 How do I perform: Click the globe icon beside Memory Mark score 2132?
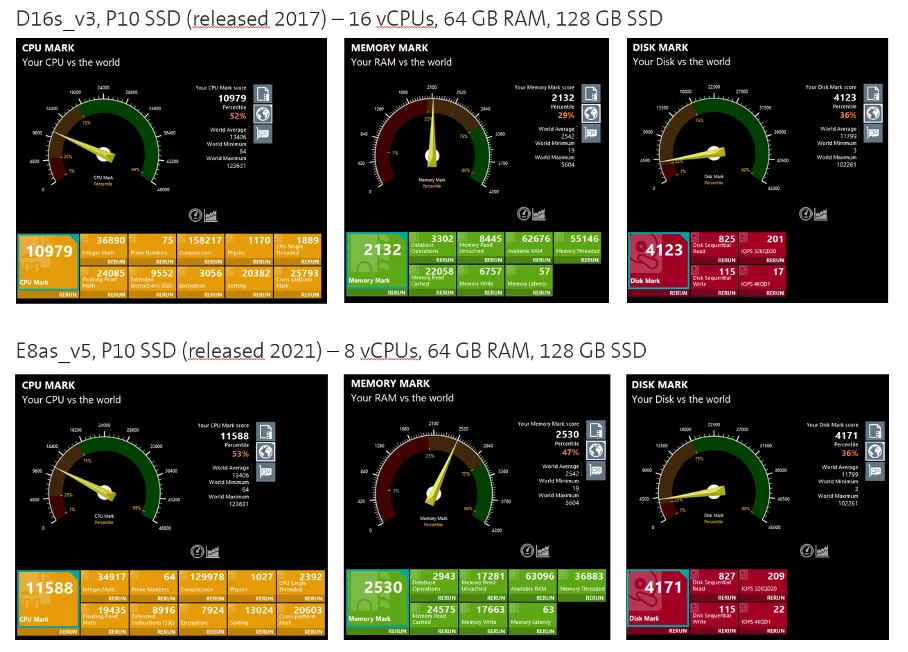coord(591,113)
